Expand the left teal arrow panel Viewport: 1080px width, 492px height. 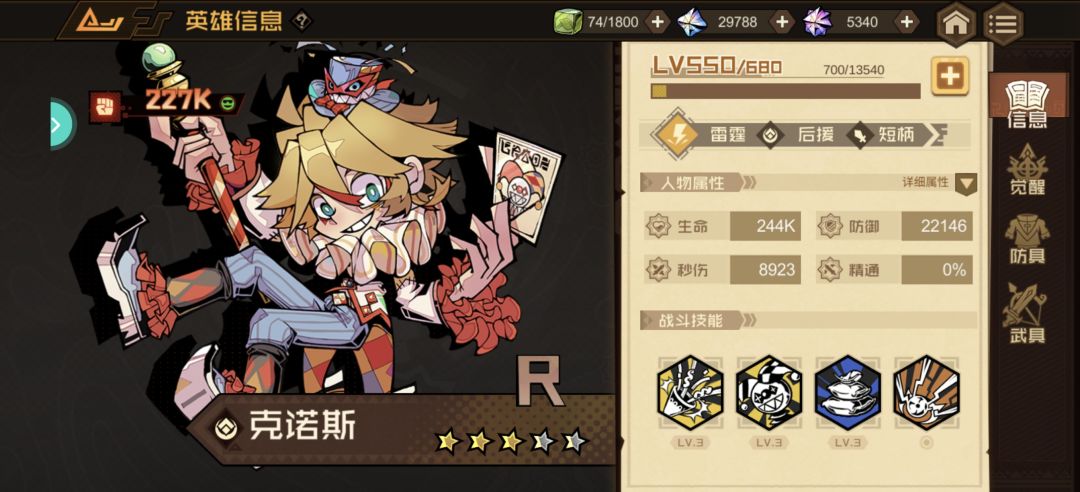coord(62,124)
